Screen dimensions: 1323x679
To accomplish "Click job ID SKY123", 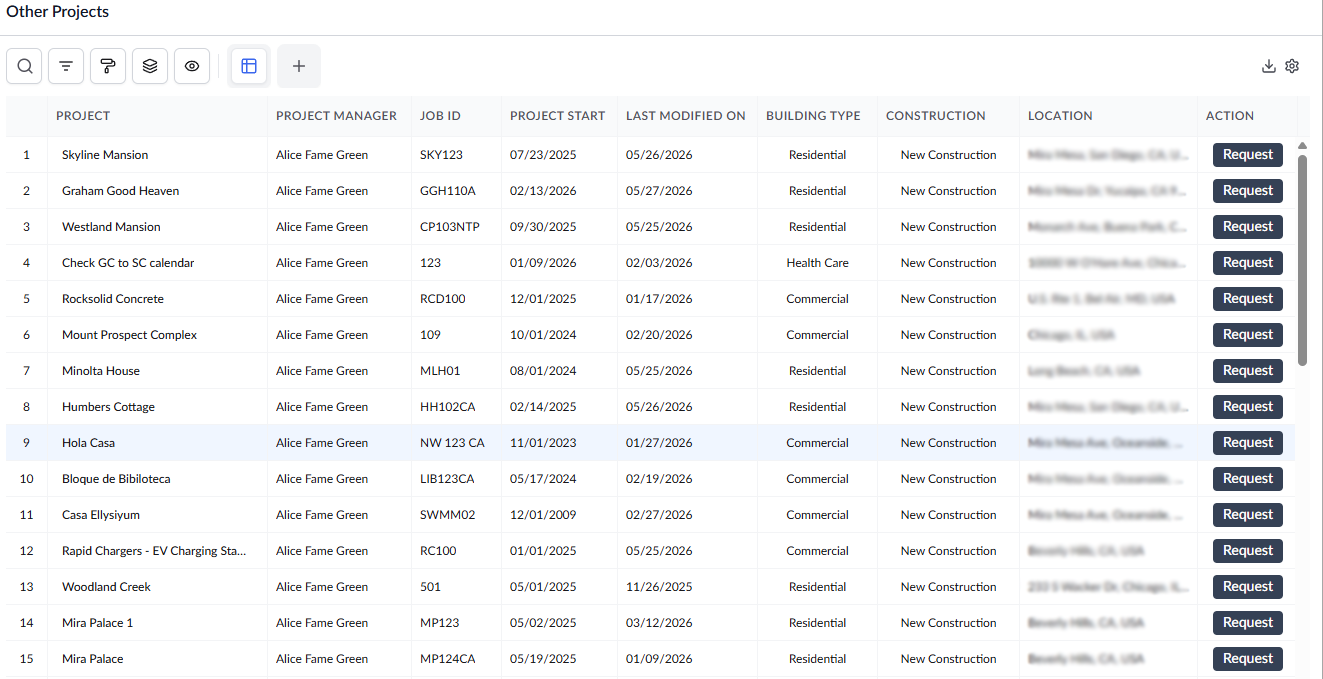I will tap(441, 155).
